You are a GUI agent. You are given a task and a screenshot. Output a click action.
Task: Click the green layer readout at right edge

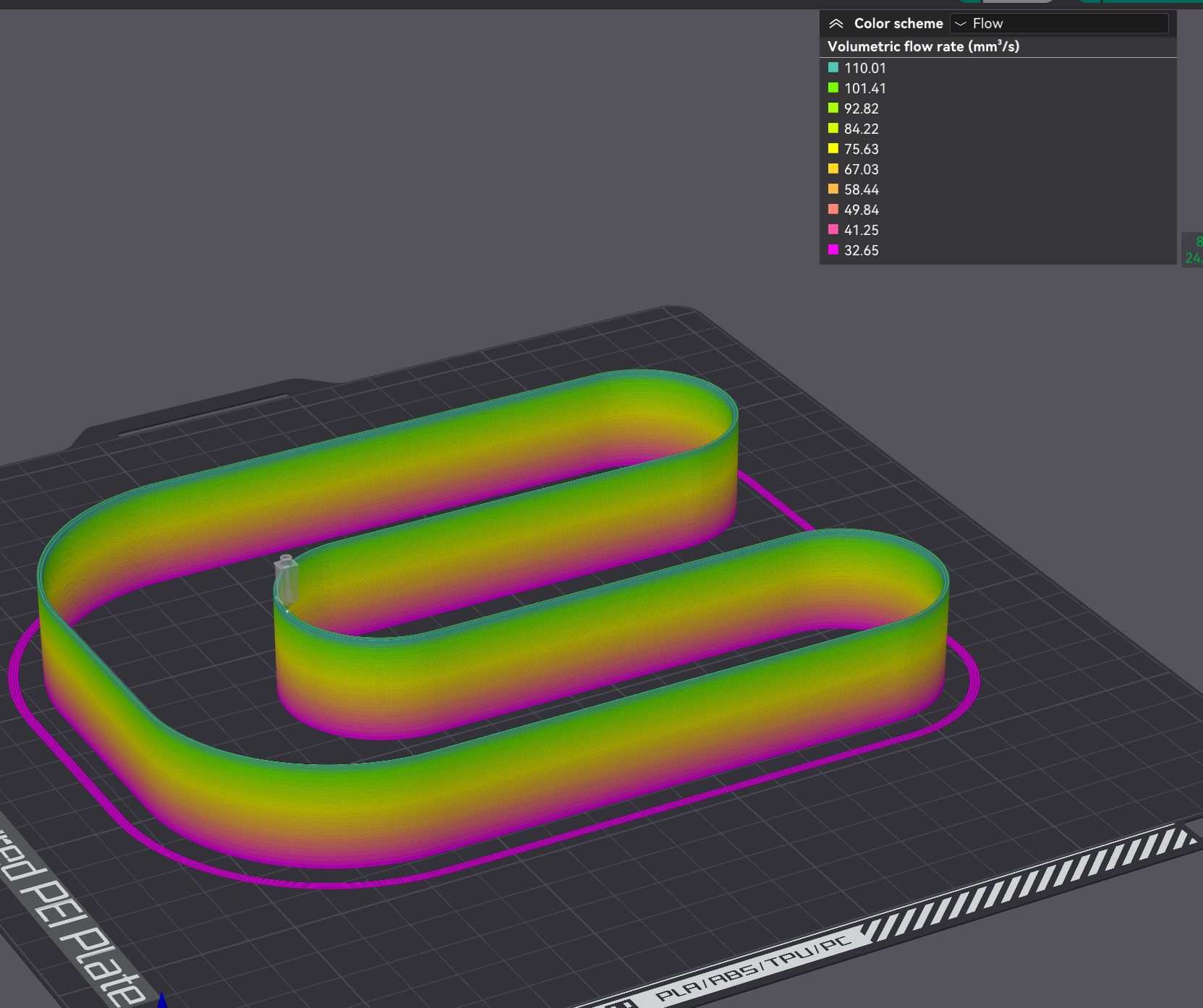[1195, 249]
